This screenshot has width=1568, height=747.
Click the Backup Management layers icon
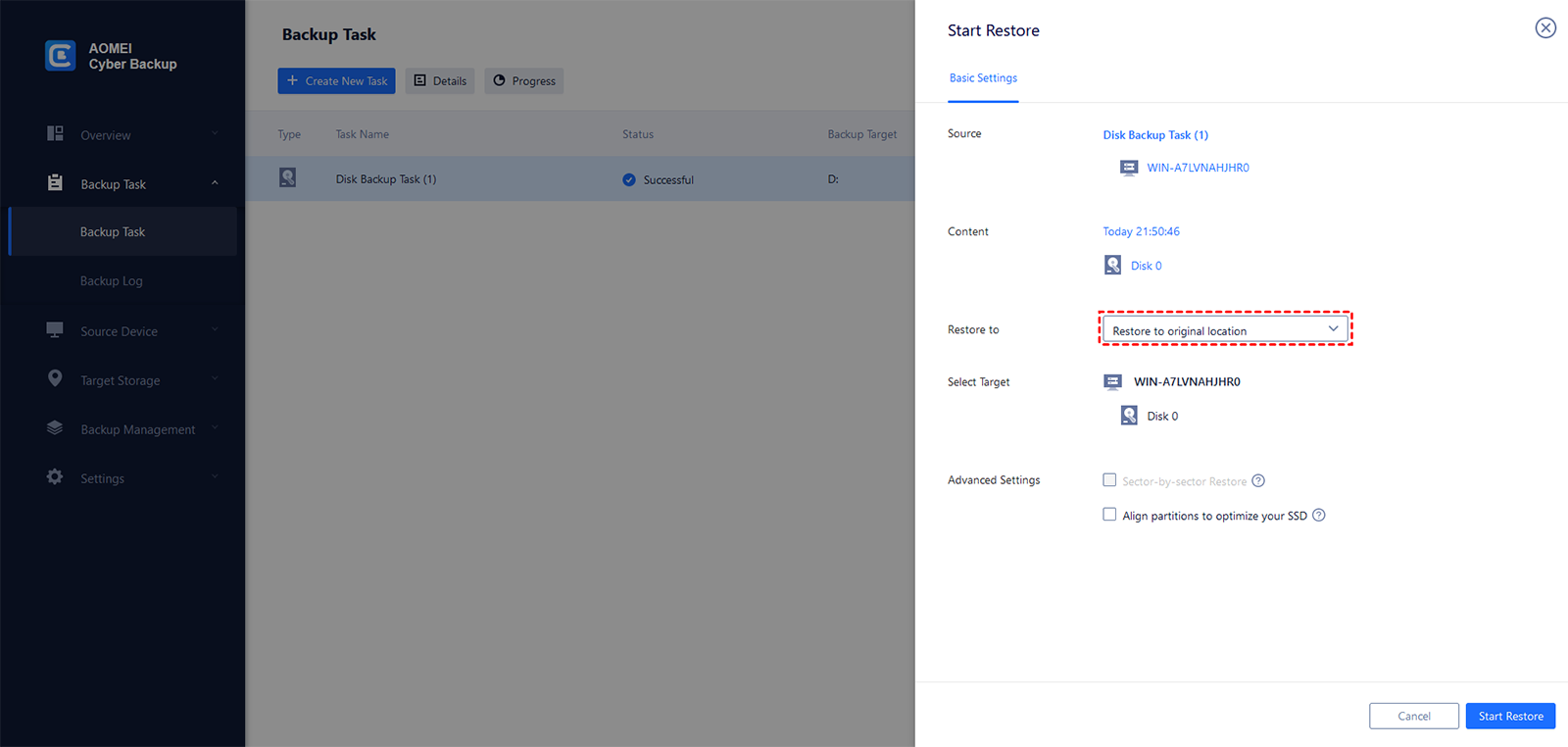[x=56, y=428]
